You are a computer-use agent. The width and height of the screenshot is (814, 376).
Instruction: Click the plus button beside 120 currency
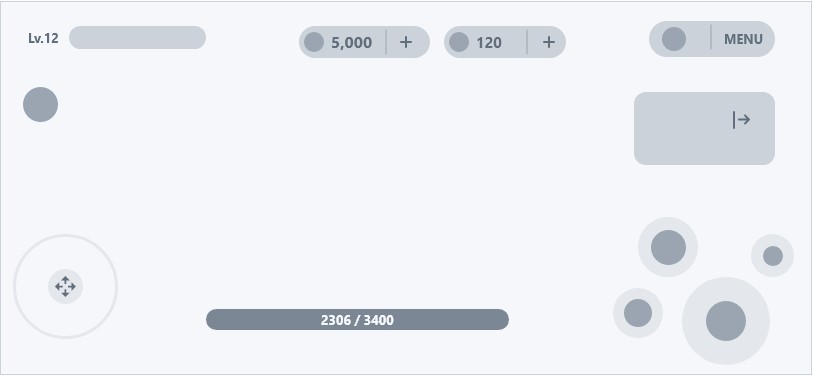point(549,42)
